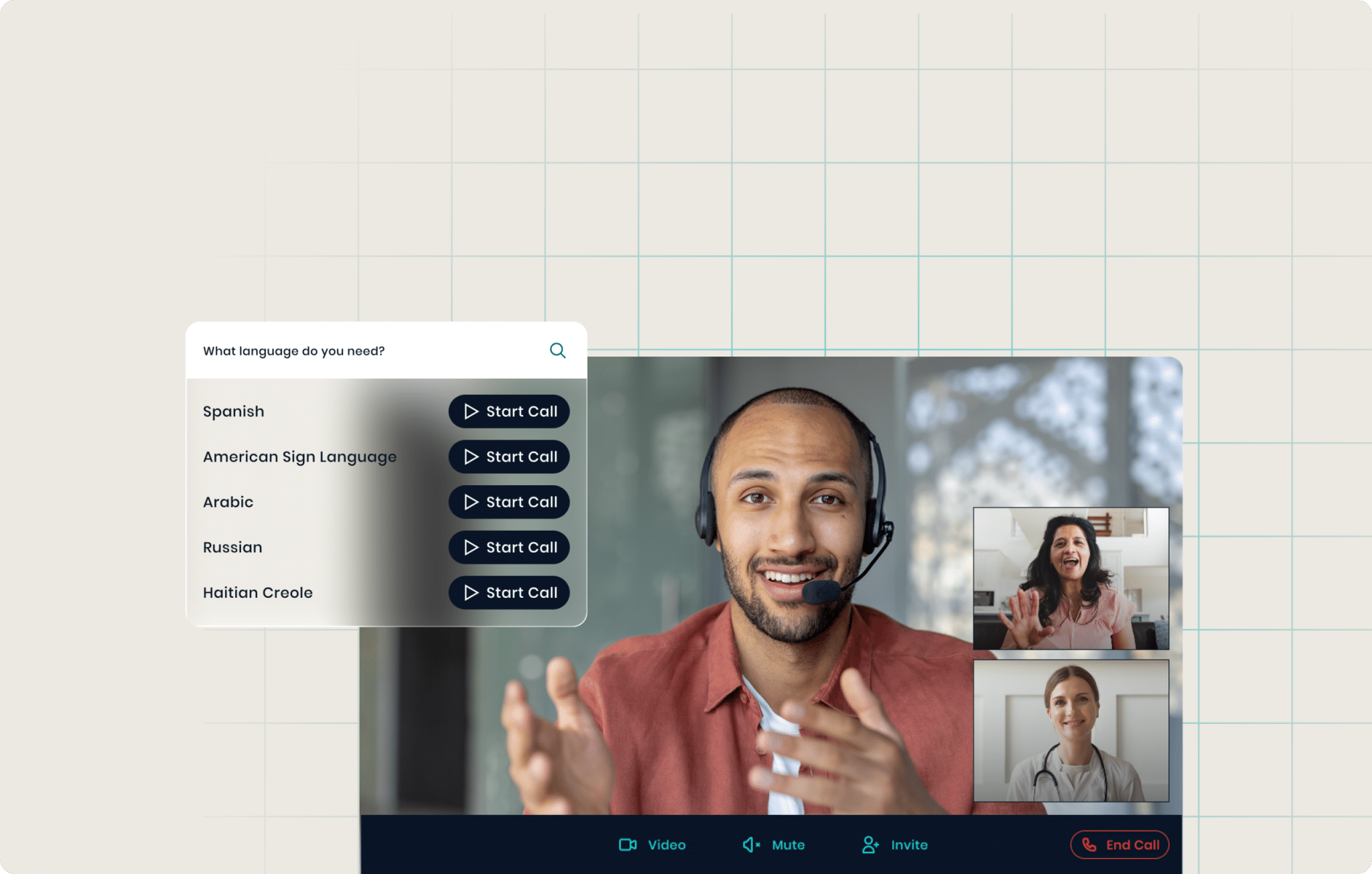Image resolution: width=1372 pixels, height=874 pixels.
Task: Click the red phone icon
Action: (x=1089, y=845)
